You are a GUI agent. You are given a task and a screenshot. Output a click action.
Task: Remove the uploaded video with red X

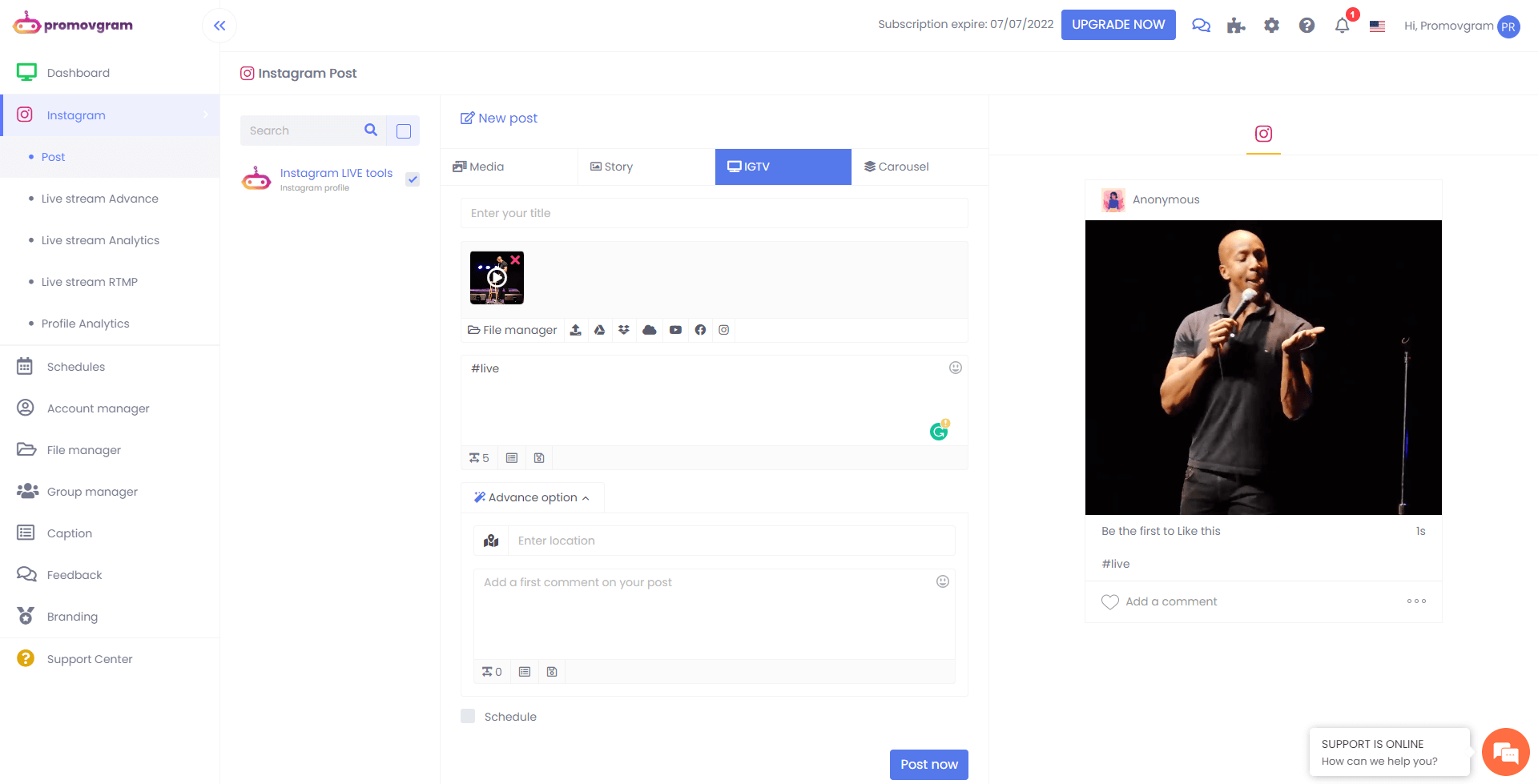point(516,260)
